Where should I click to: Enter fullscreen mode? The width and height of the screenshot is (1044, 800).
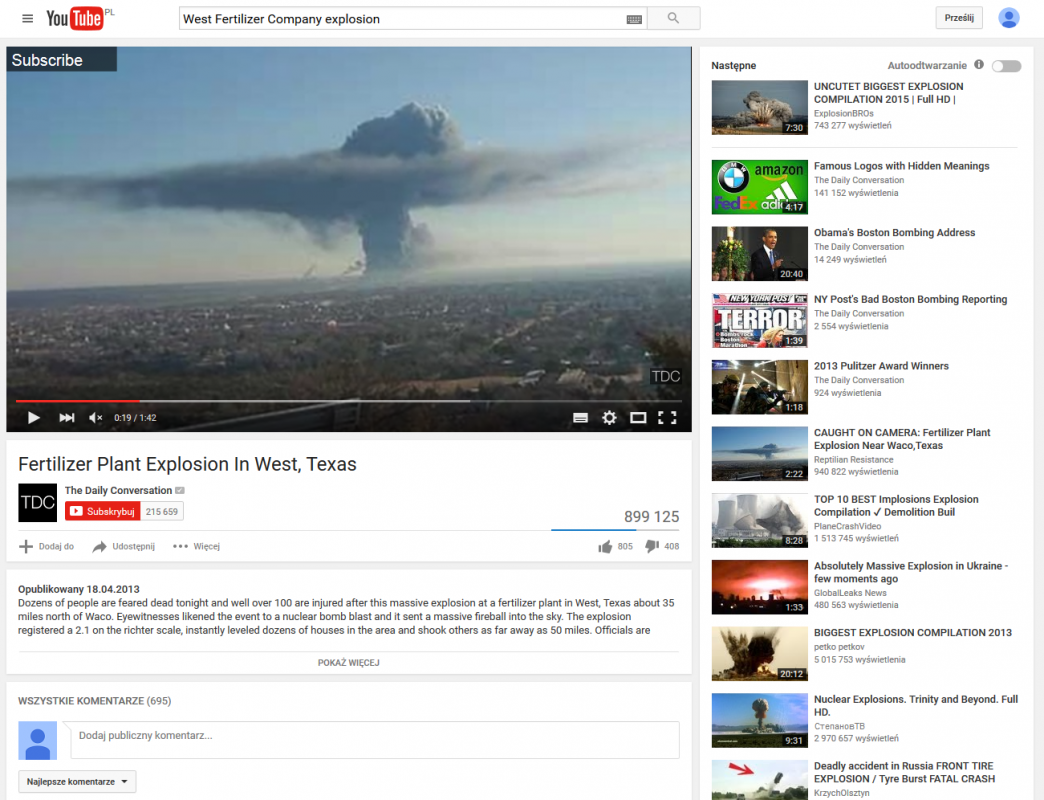click(x=667, y=418)
